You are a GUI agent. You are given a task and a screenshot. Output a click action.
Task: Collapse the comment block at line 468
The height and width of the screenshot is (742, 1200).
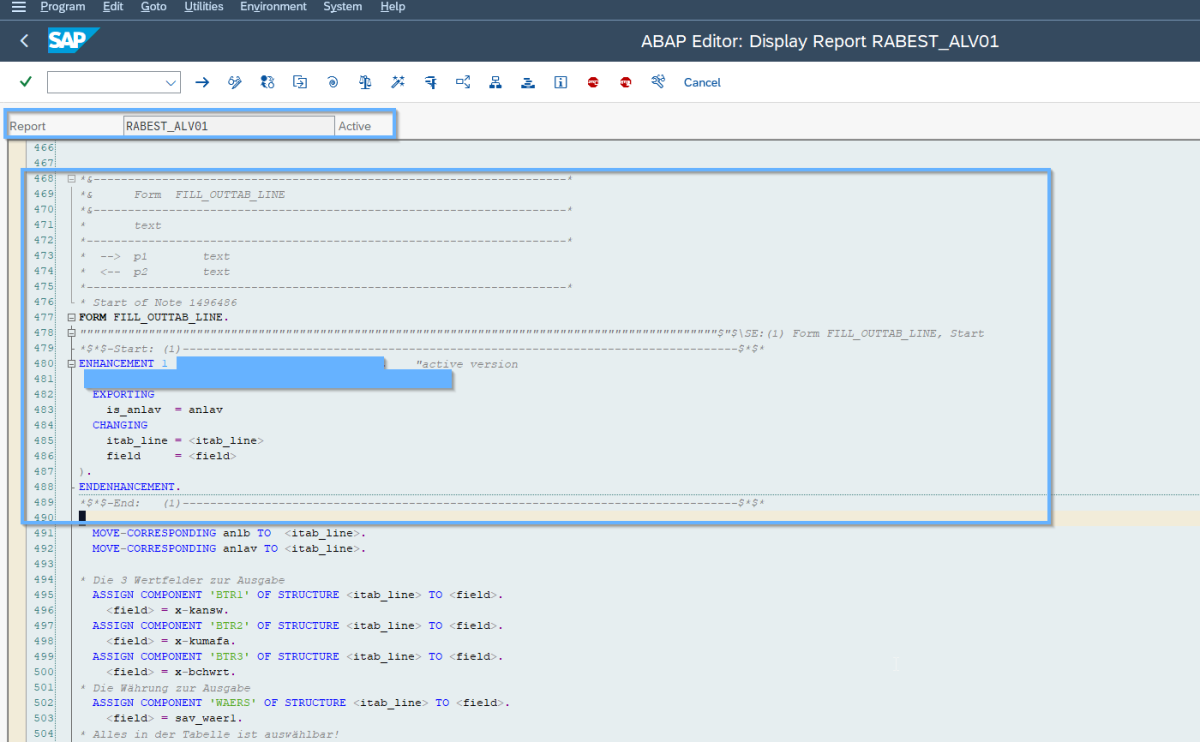71,179
